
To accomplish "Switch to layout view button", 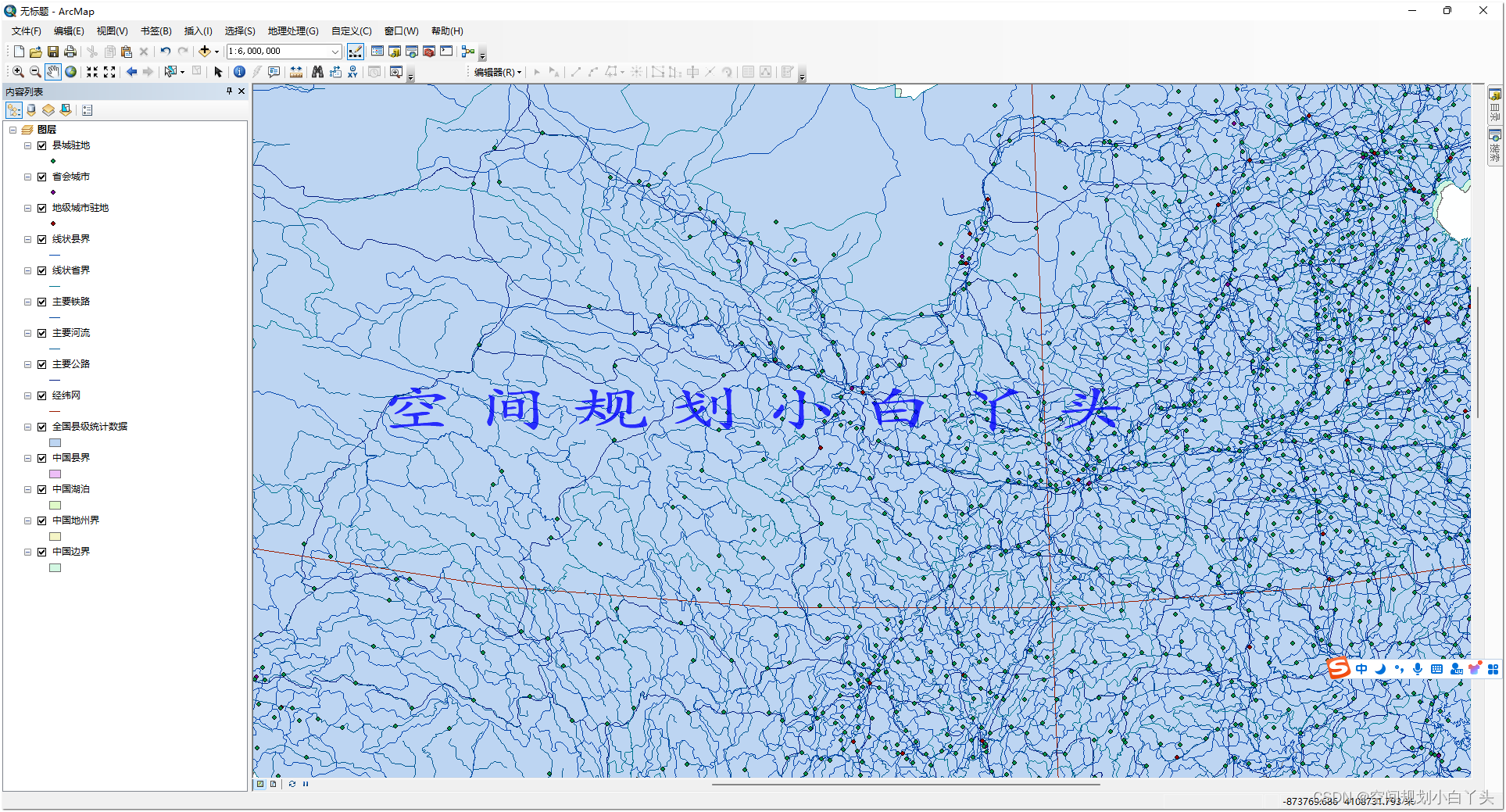I will pos(273,784).
